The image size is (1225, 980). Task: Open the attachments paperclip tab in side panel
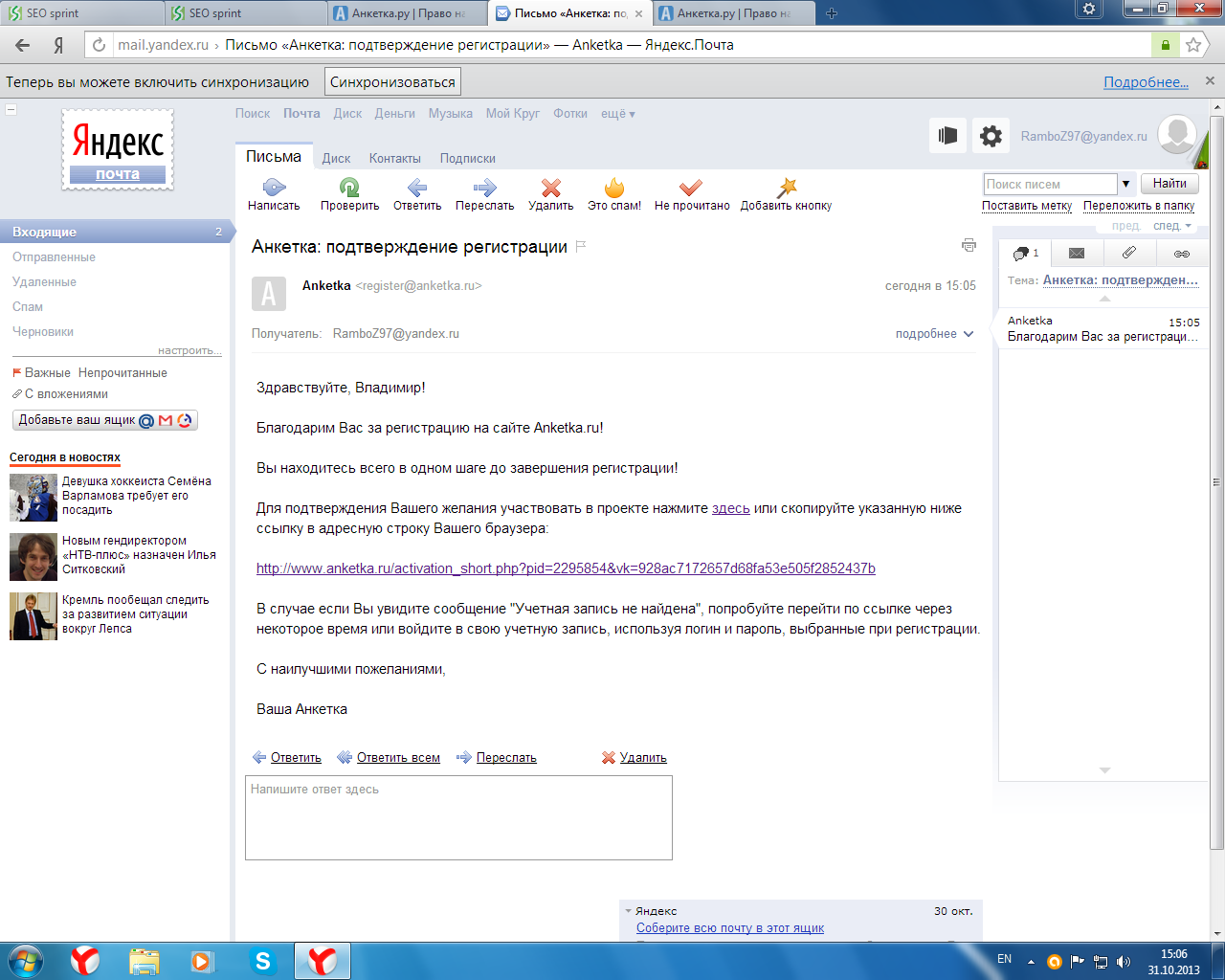click(1129, 253)
